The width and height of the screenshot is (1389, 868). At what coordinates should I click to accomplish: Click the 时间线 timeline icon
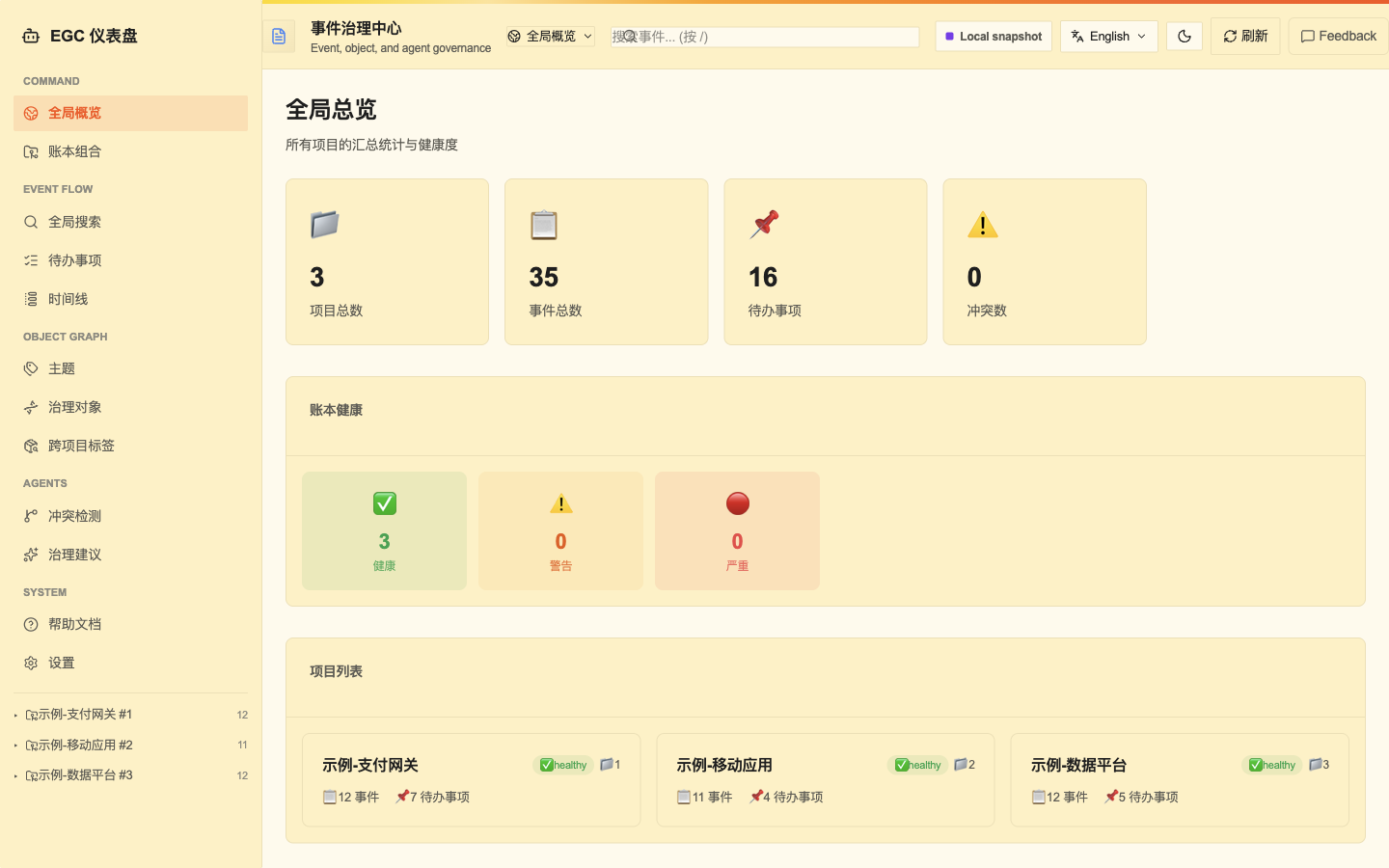point(31,299)
